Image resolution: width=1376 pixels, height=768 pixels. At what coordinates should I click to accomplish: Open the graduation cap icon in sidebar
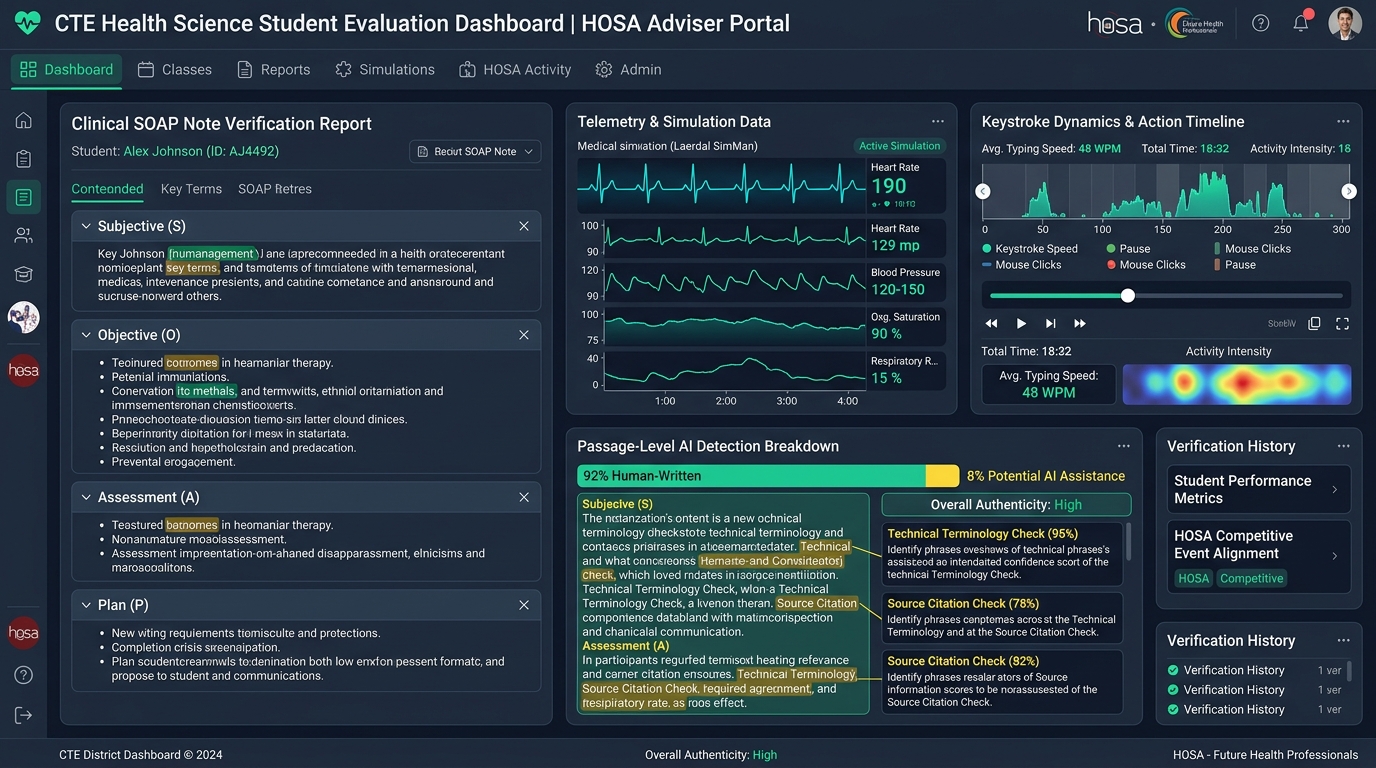tap(23, 274)
